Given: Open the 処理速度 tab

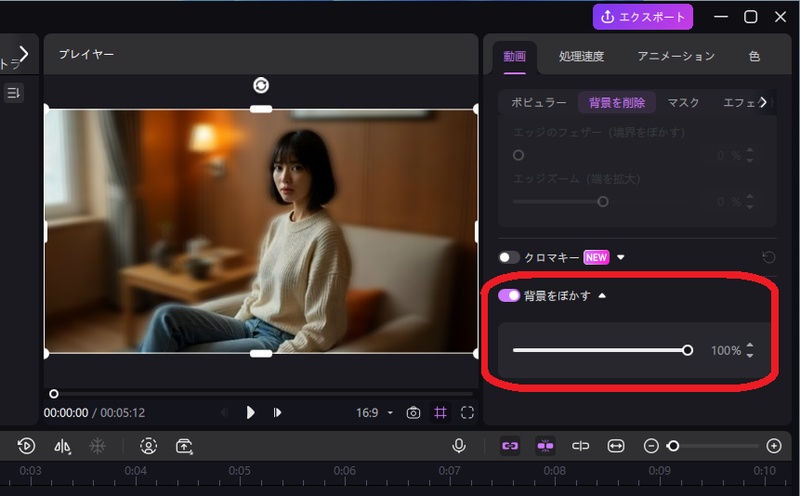Looking at the screenshot, I should tap(581, 56).
